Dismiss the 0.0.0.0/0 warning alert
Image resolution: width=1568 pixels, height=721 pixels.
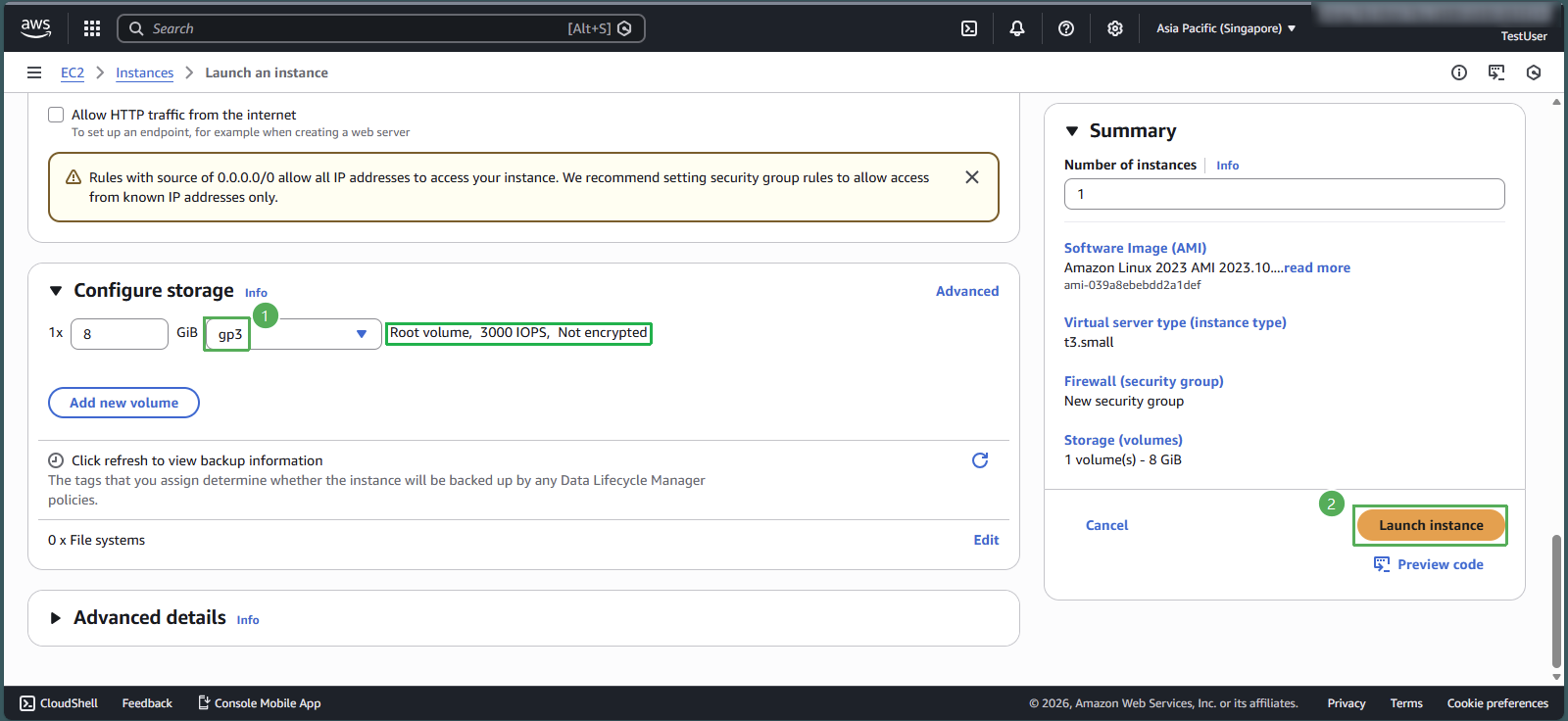click(972, 177)
